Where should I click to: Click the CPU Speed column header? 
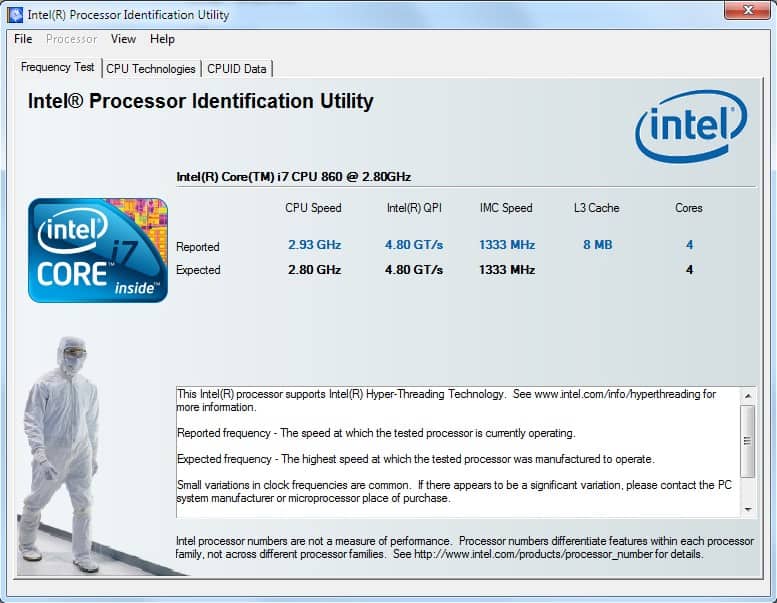pyautogui.click(x=313, y=208)
